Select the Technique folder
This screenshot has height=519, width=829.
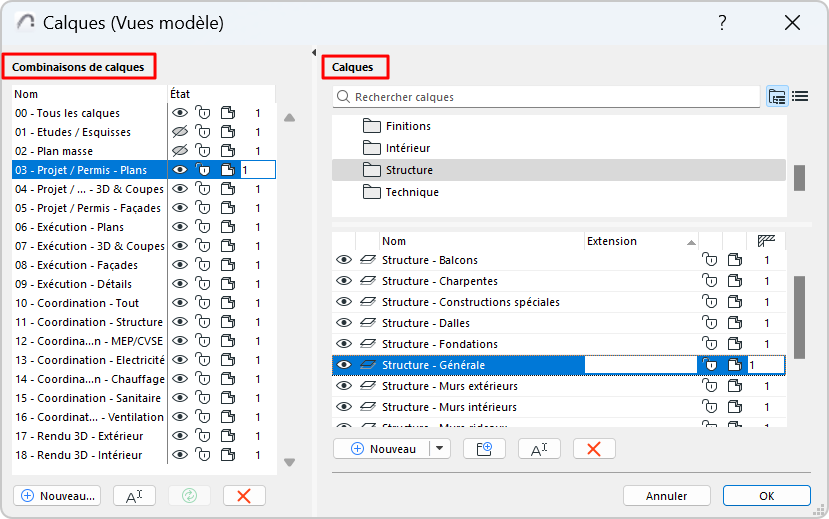(x=412, y=192)
